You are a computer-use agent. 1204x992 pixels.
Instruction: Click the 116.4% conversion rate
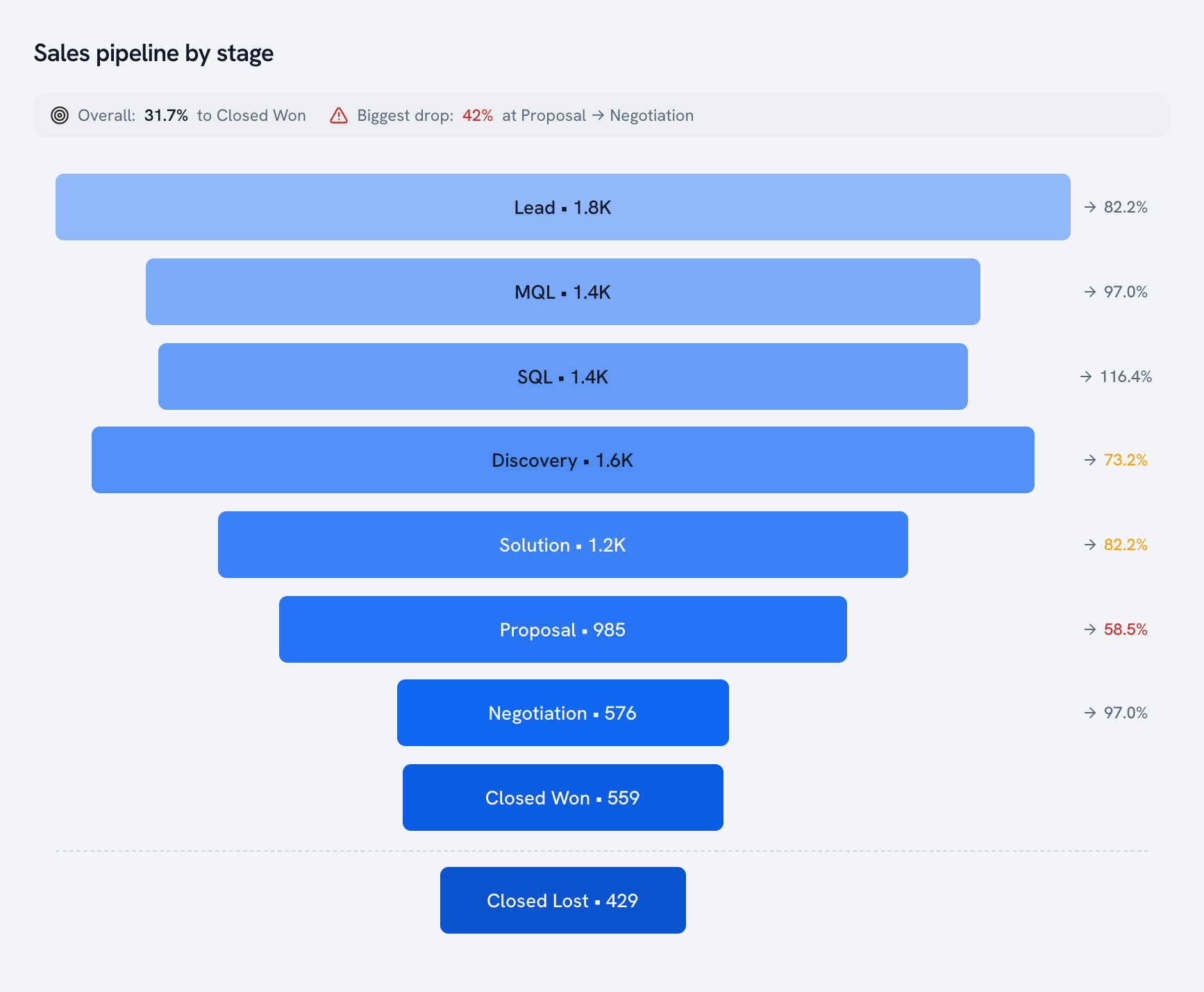[1126, 377]
